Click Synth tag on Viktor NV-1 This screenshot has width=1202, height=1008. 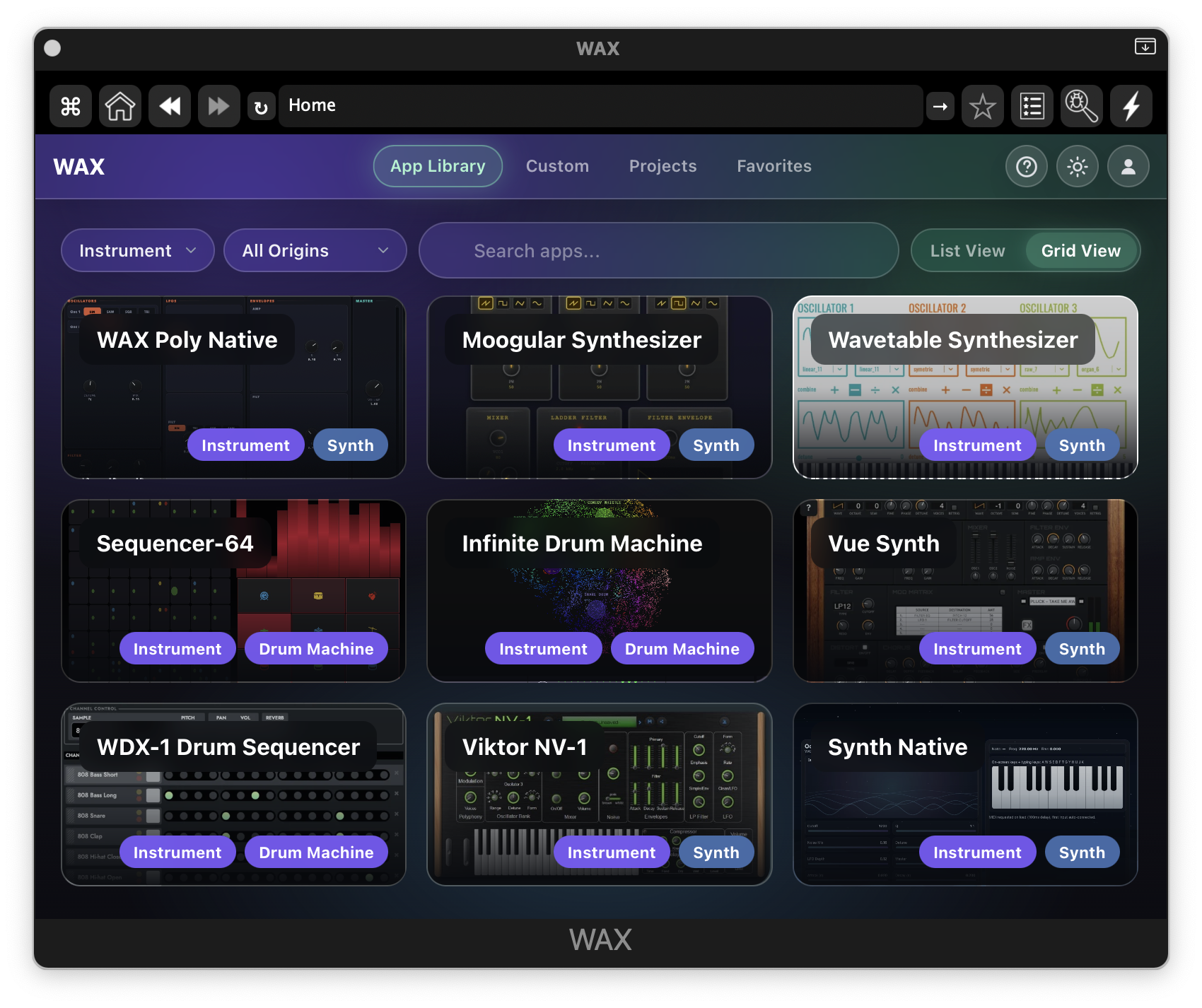pyautogui.click(x=716, y=852)
